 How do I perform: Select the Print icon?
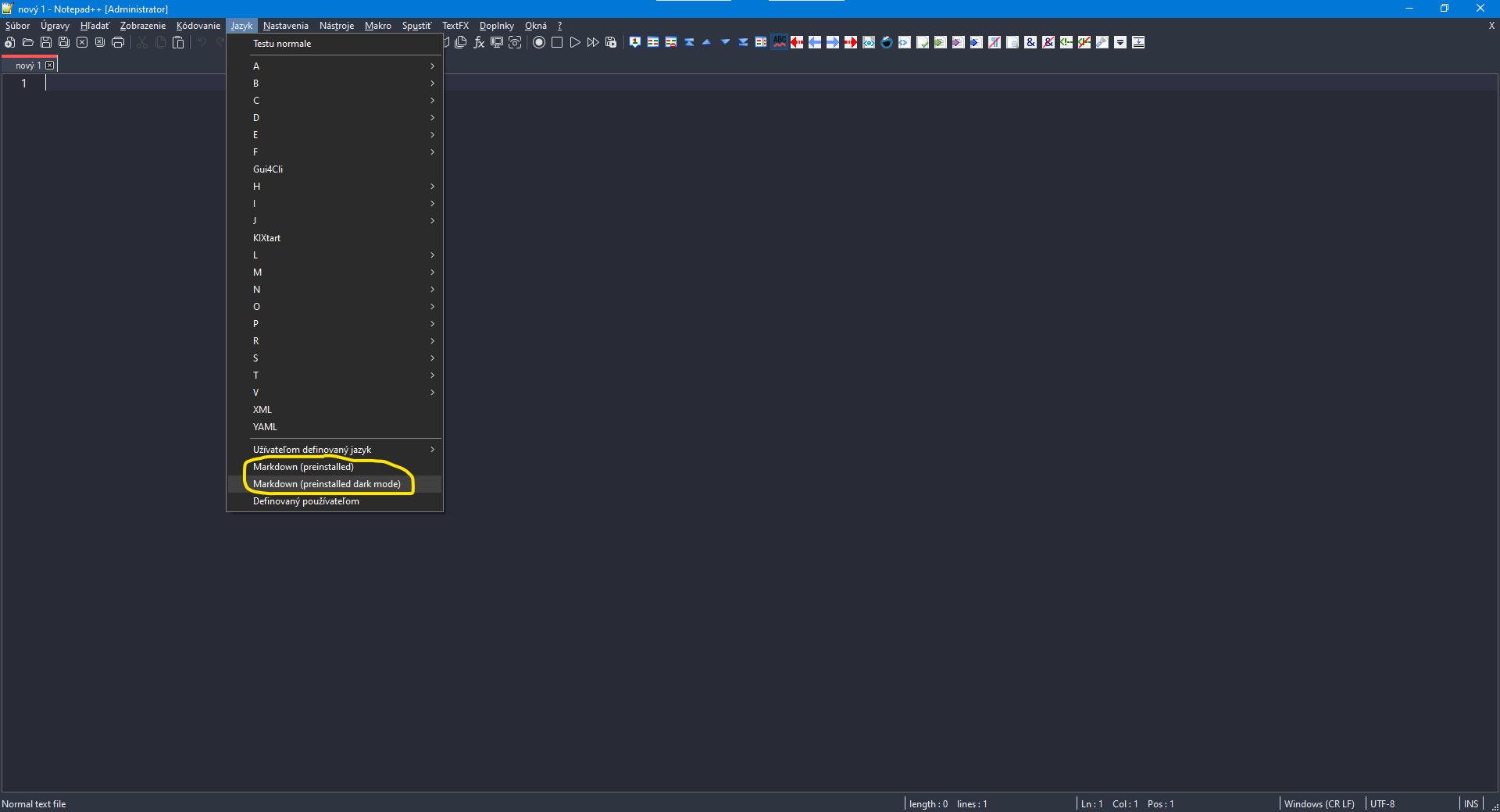(x=118, y=43)
